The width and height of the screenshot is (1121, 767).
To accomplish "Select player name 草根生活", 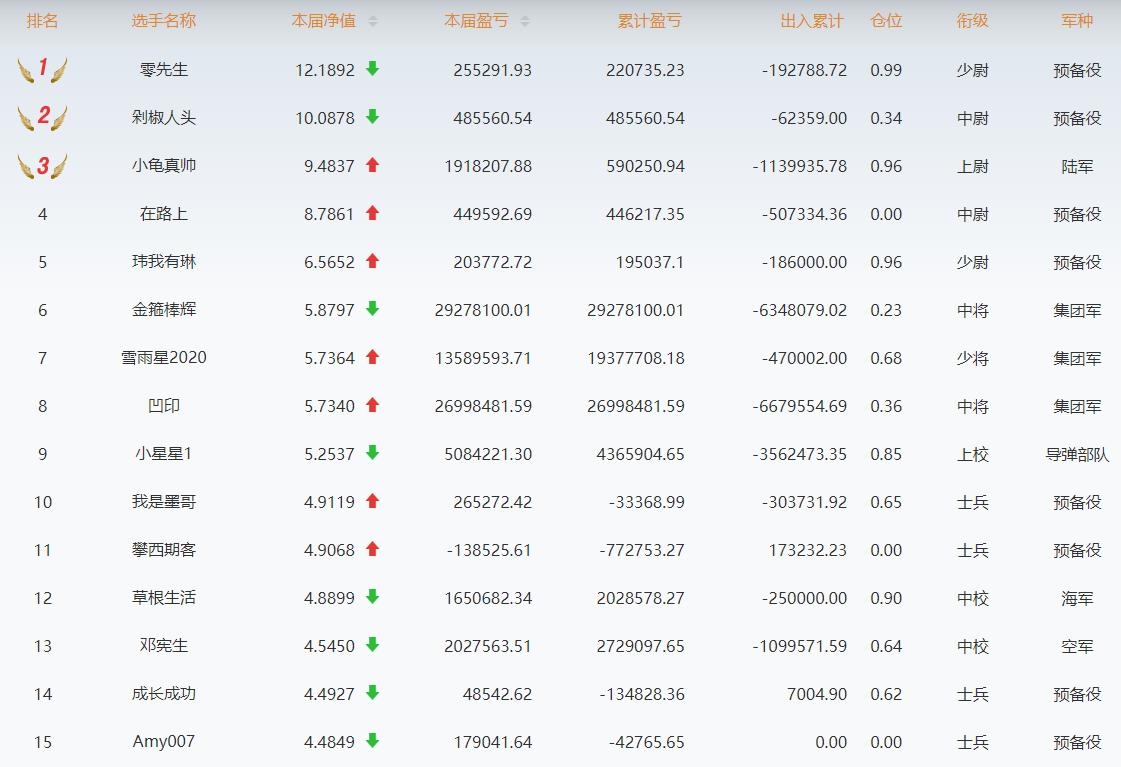I will 164,598.
